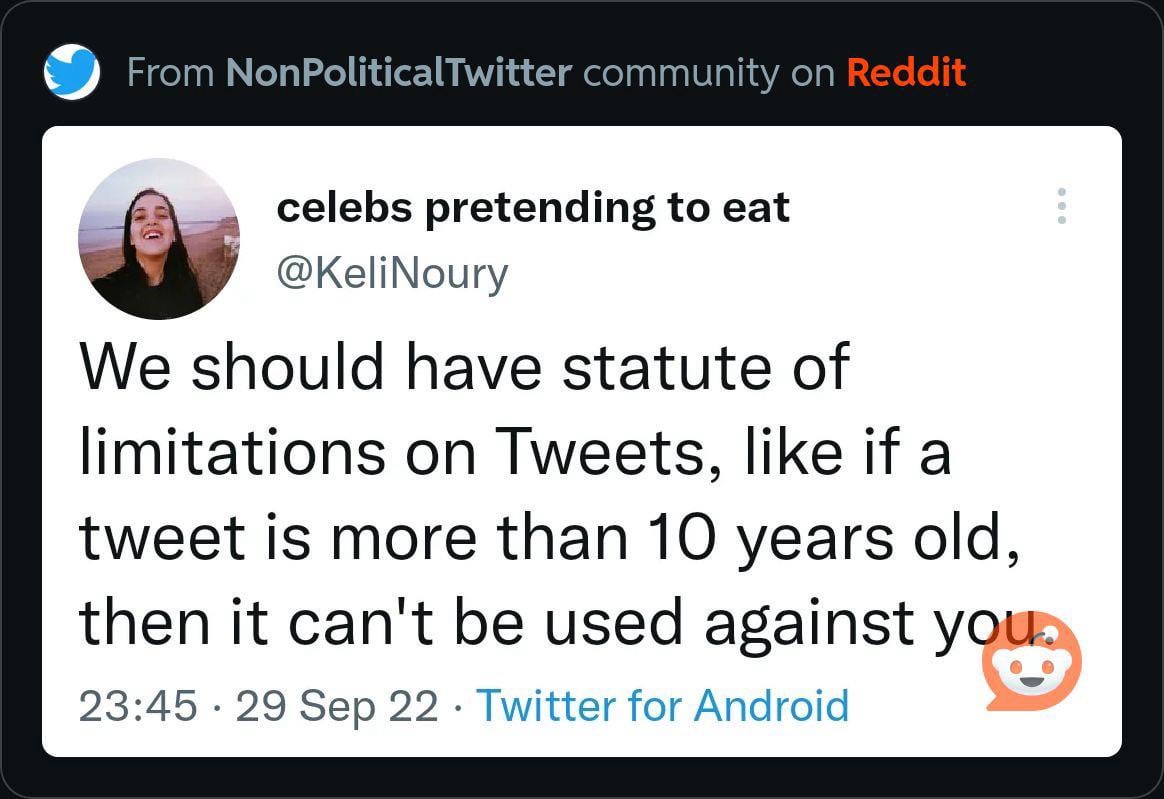Click the word From in the header

coord(170,72)
